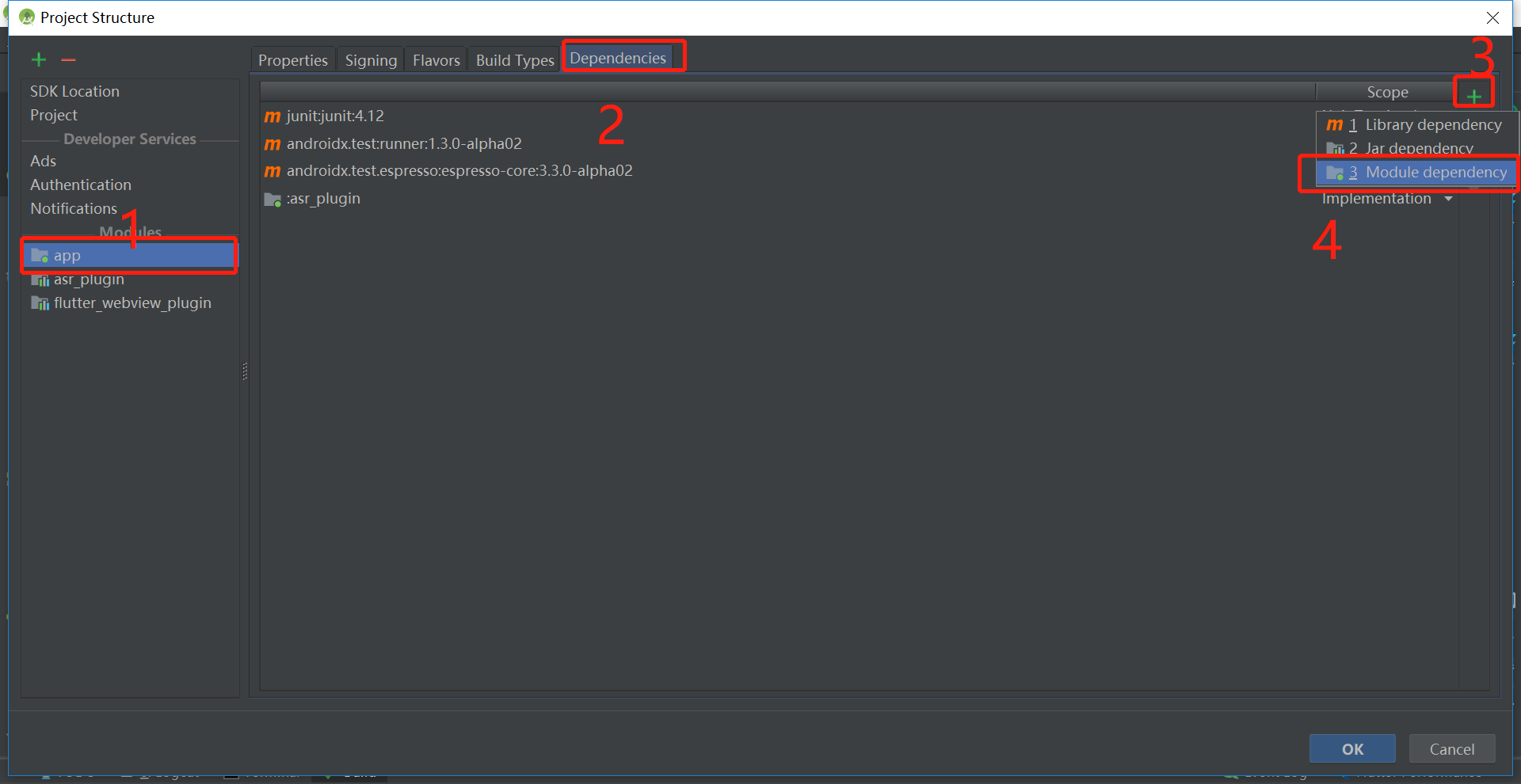
Task: Click the flutter_webview_plugin module icon
Action: [40, 303]
